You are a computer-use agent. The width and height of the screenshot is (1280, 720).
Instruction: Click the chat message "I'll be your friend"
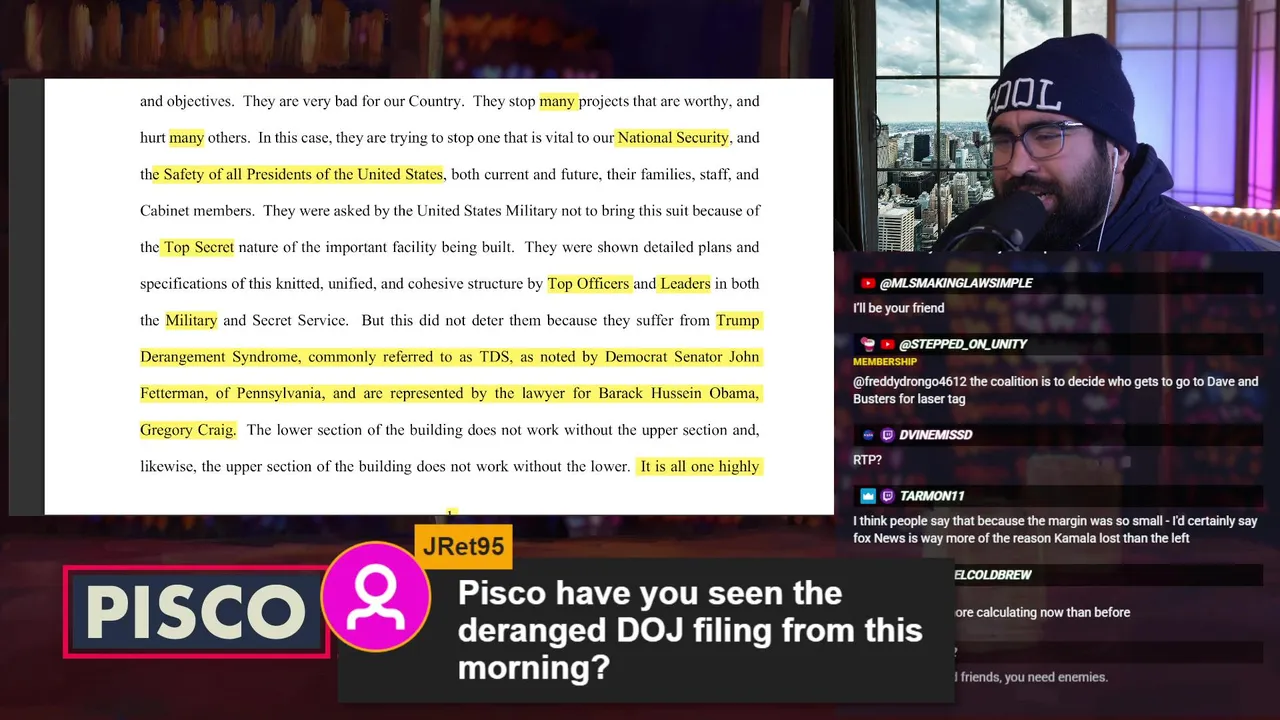(898, 308)
